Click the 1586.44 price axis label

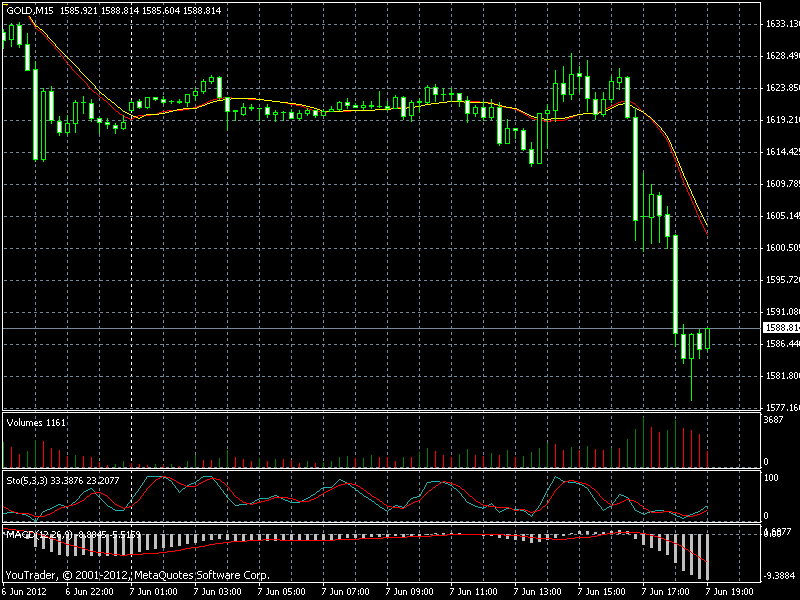[783, 344]
